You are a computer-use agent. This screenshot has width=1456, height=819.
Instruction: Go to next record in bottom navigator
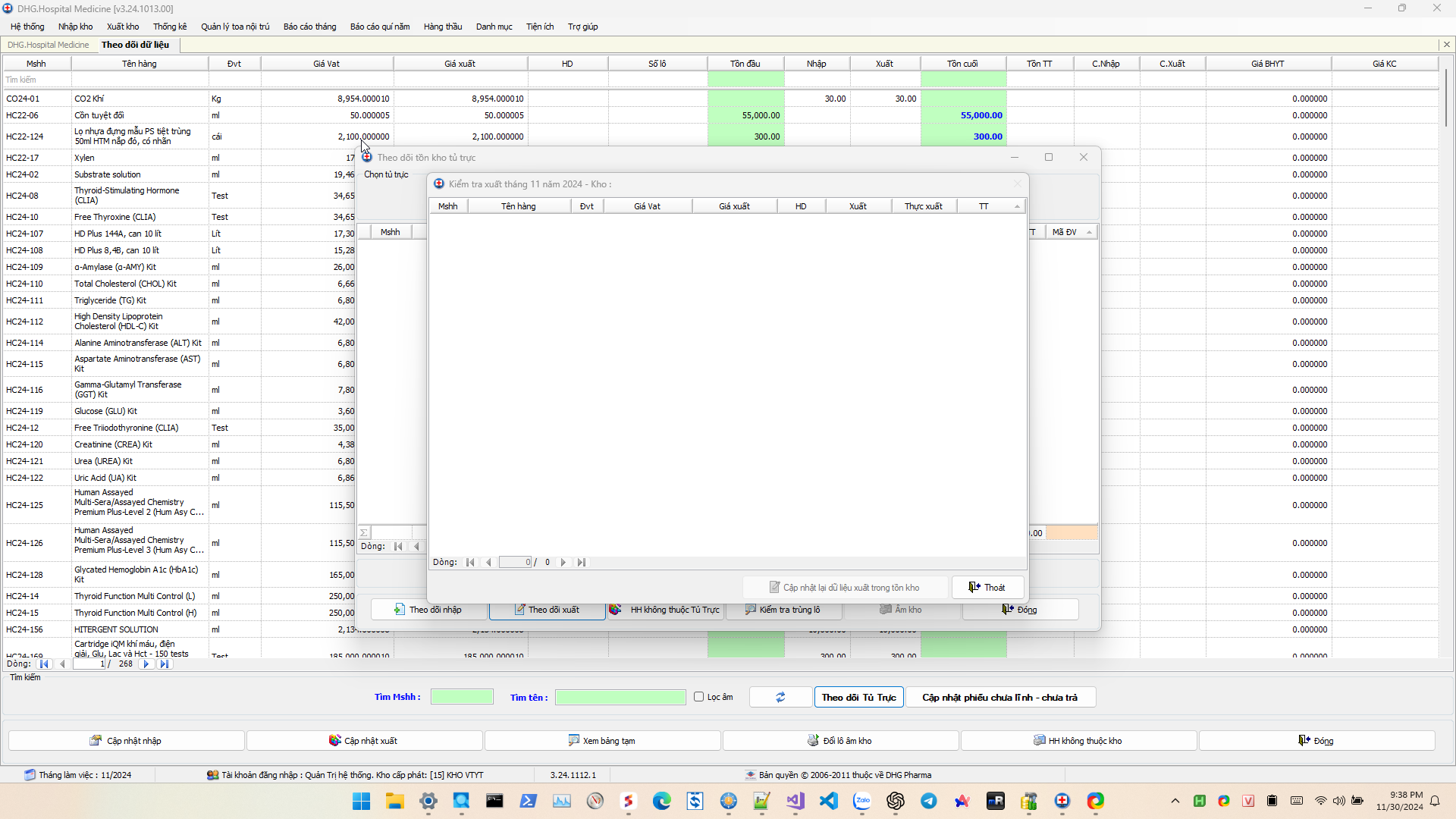tap(146, 664)
